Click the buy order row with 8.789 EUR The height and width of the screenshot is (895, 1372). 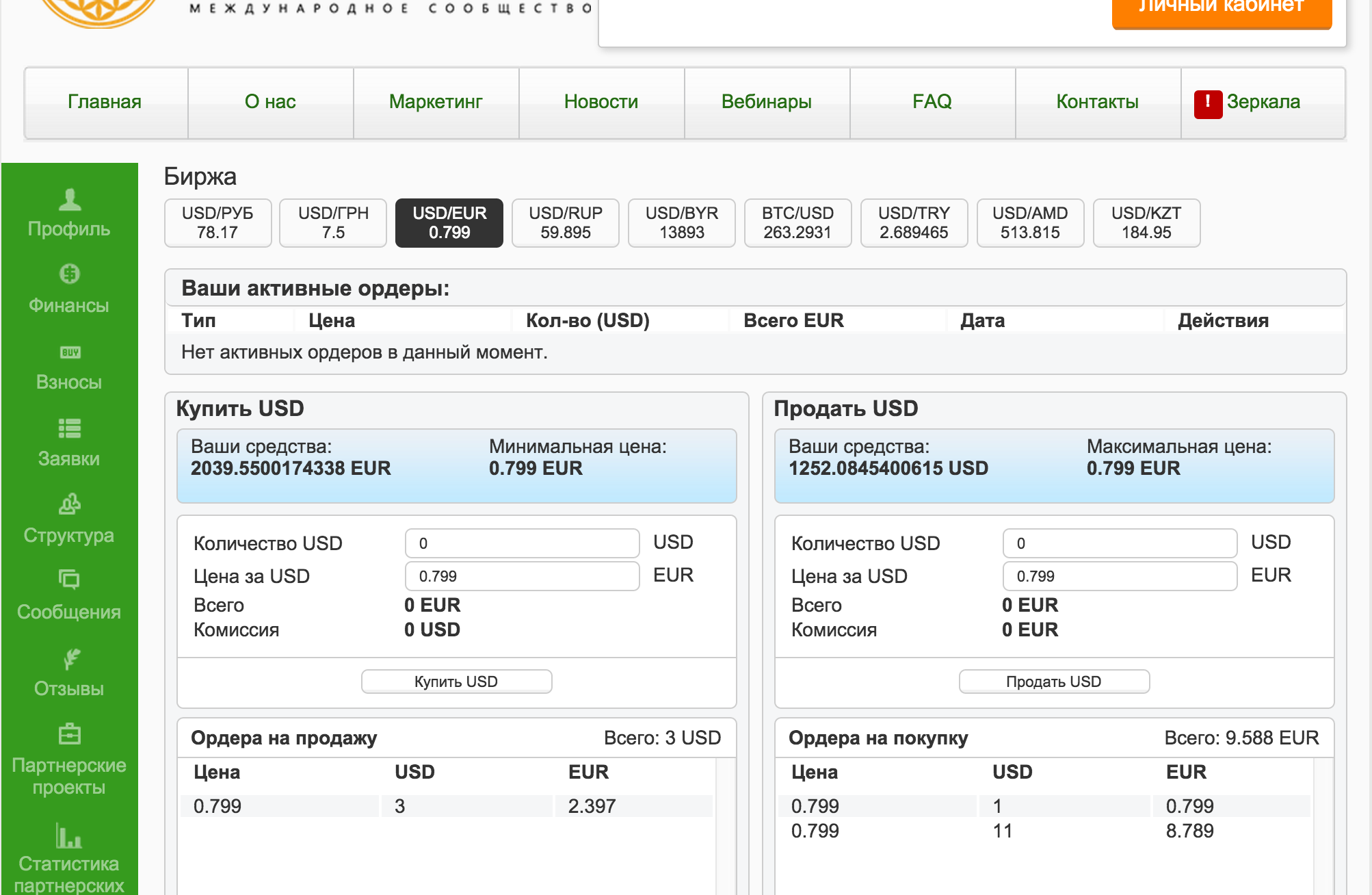click(x=1044, y=831)
